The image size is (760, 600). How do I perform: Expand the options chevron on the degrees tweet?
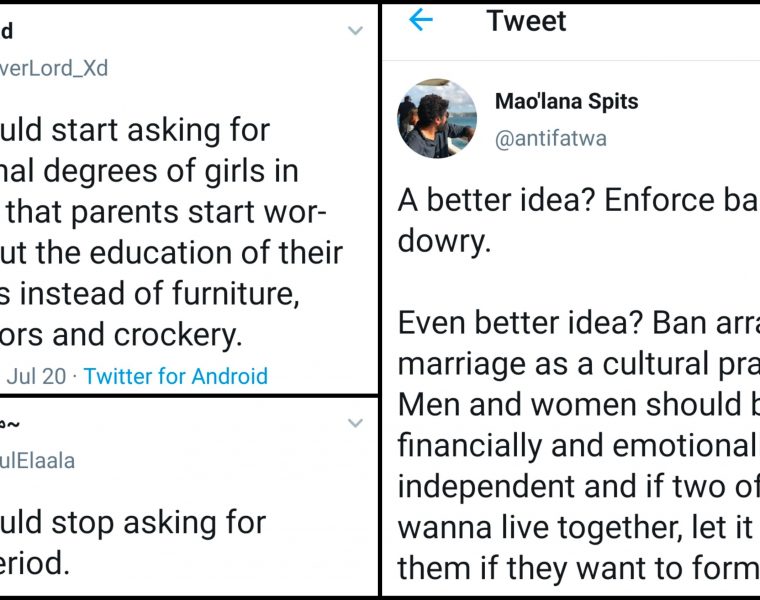point(355,31)
